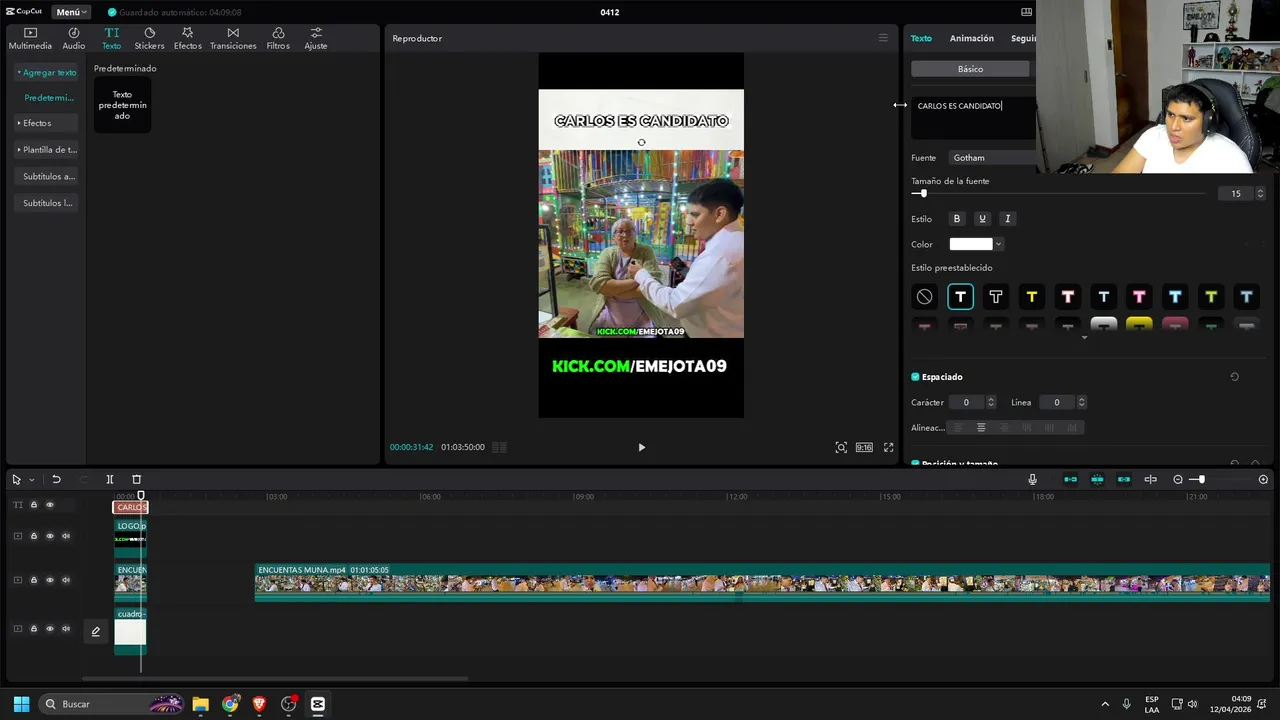This screenshot has height=720, width=1280.
Task: Open the Fuente Gotham font dropdown
Action: pos(990,158)
